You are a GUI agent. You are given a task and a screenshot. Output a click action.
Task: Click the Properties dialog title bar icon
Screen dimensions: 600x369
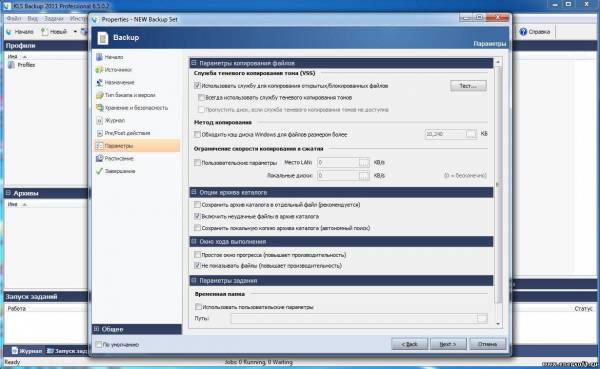95,19
